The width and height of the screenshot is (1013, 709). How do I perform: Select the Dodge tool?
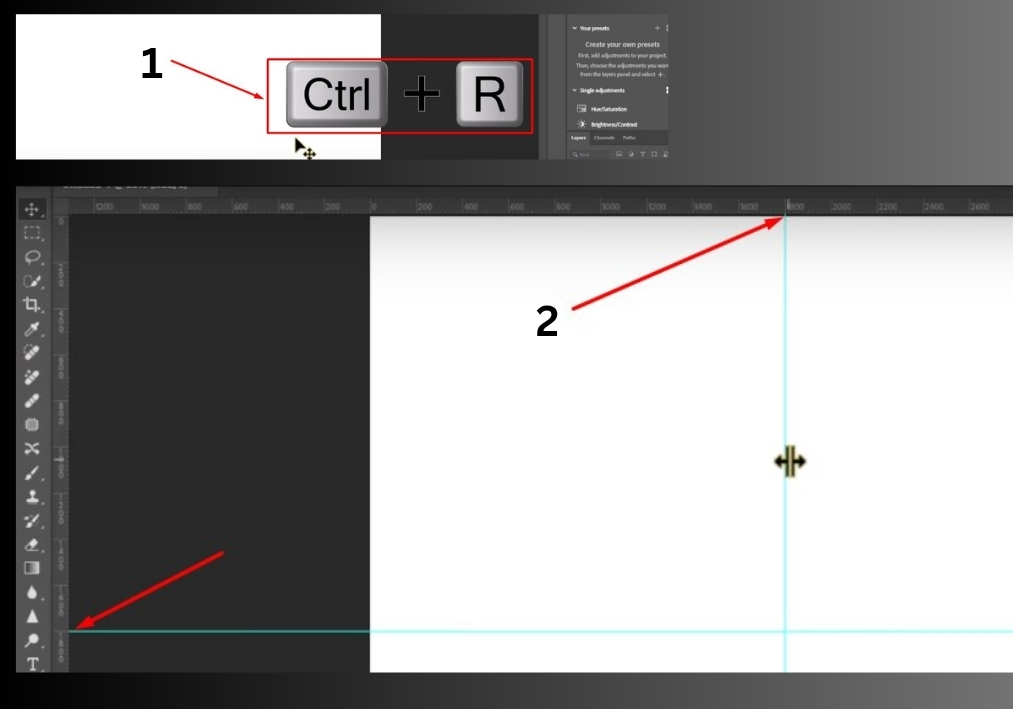click(32, 640)
